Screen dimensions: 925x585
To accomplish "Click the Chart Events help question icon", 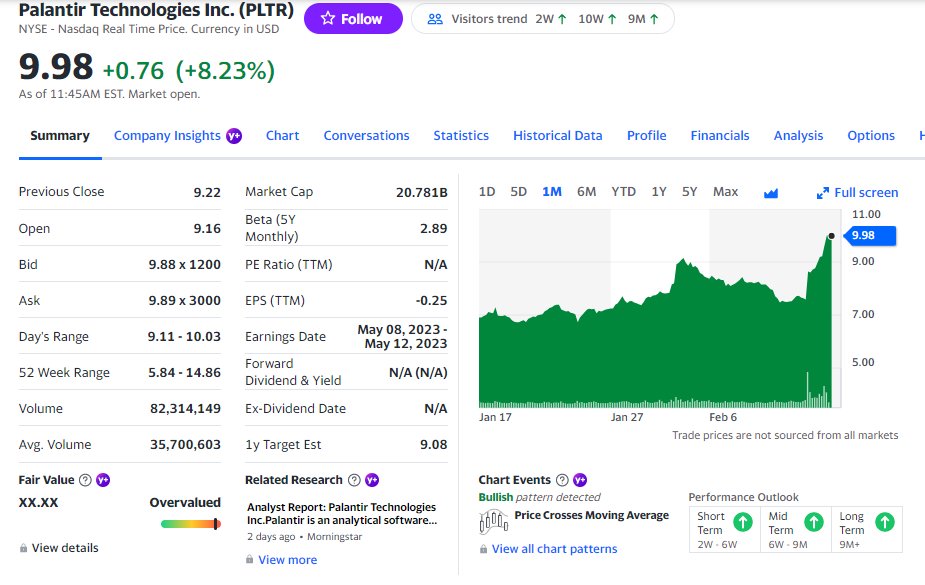I will 562,480.
